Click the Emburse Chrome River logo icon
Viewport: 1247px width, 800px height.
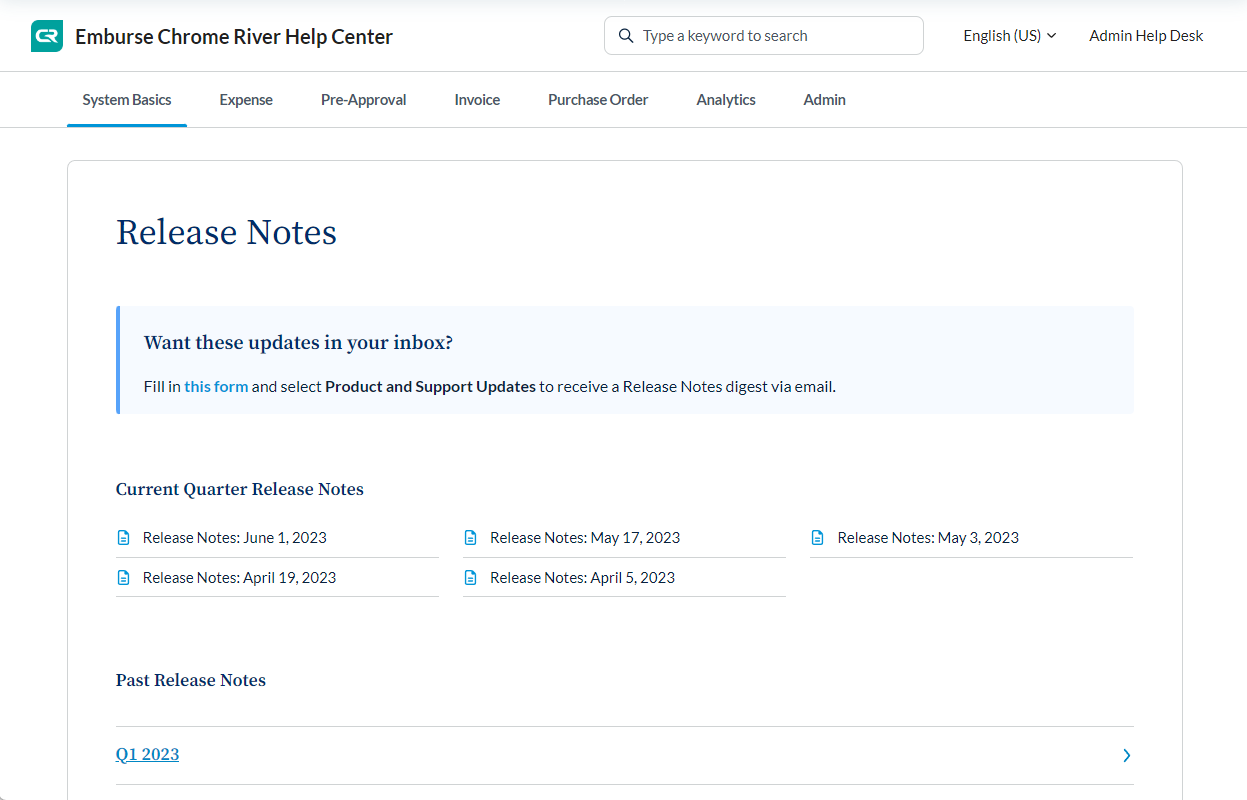[47, 36]
